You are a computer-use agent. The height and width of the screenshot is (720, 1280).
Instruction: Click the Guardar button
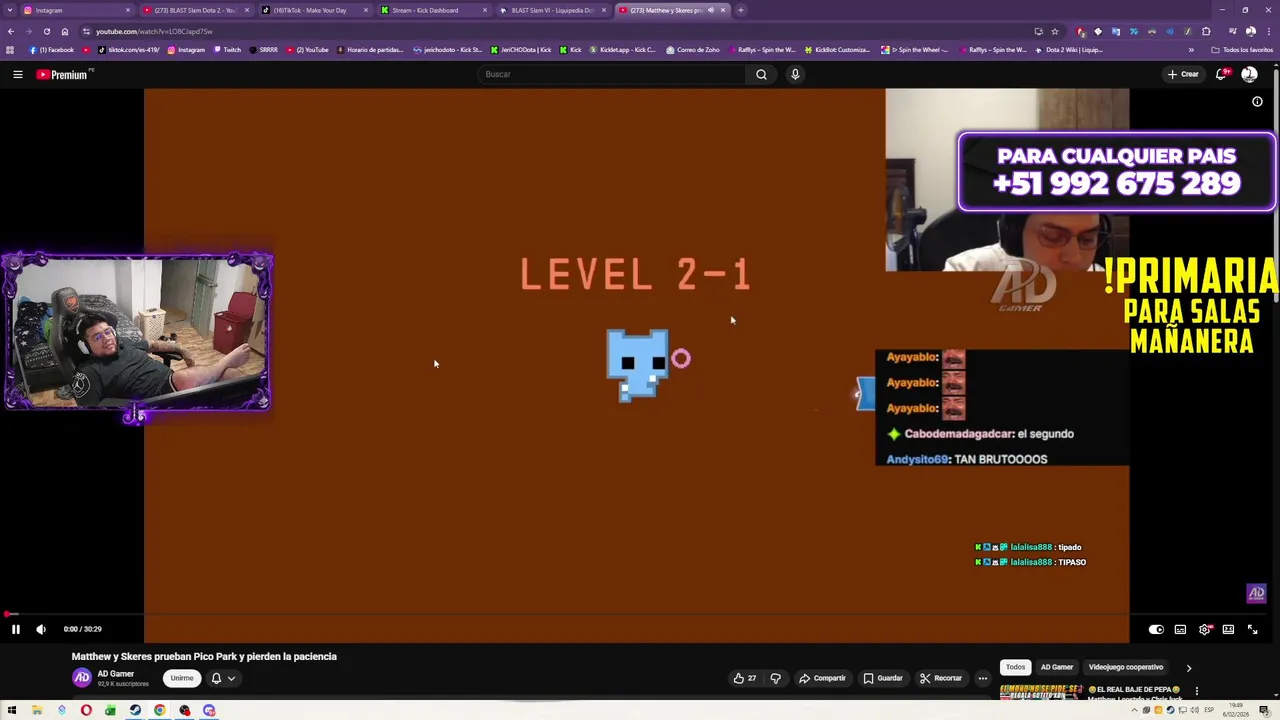(x=883, y=678)
